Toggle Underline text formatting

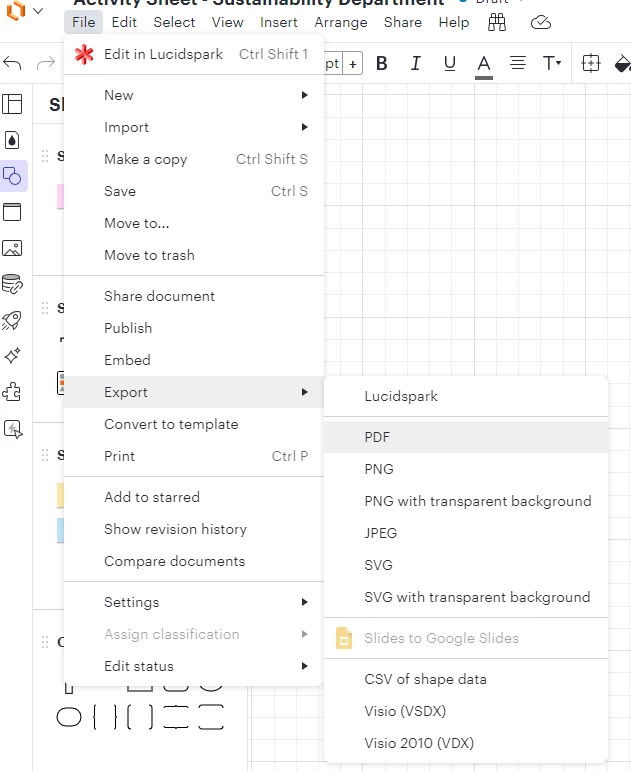pos(450,63)
